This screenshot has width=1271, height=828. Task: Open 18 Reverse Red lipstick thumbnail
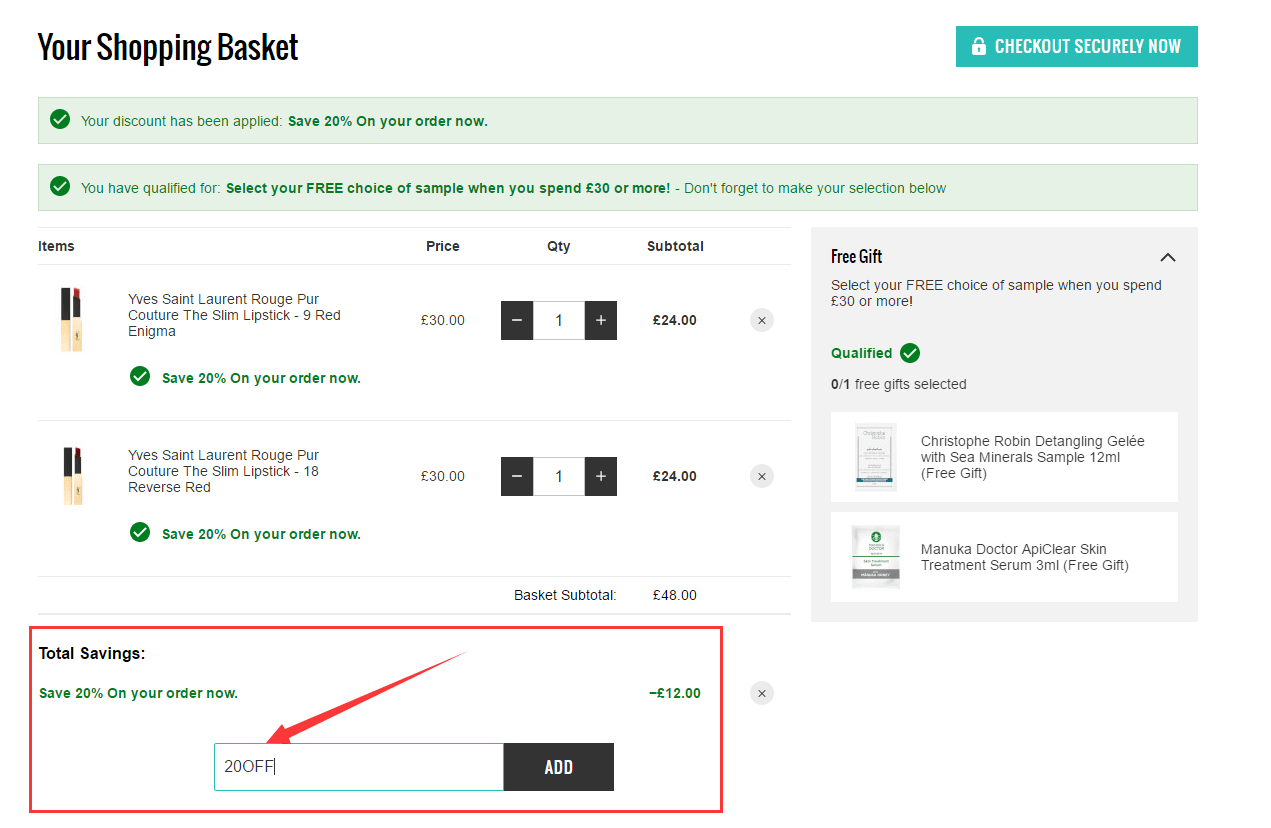71,476
